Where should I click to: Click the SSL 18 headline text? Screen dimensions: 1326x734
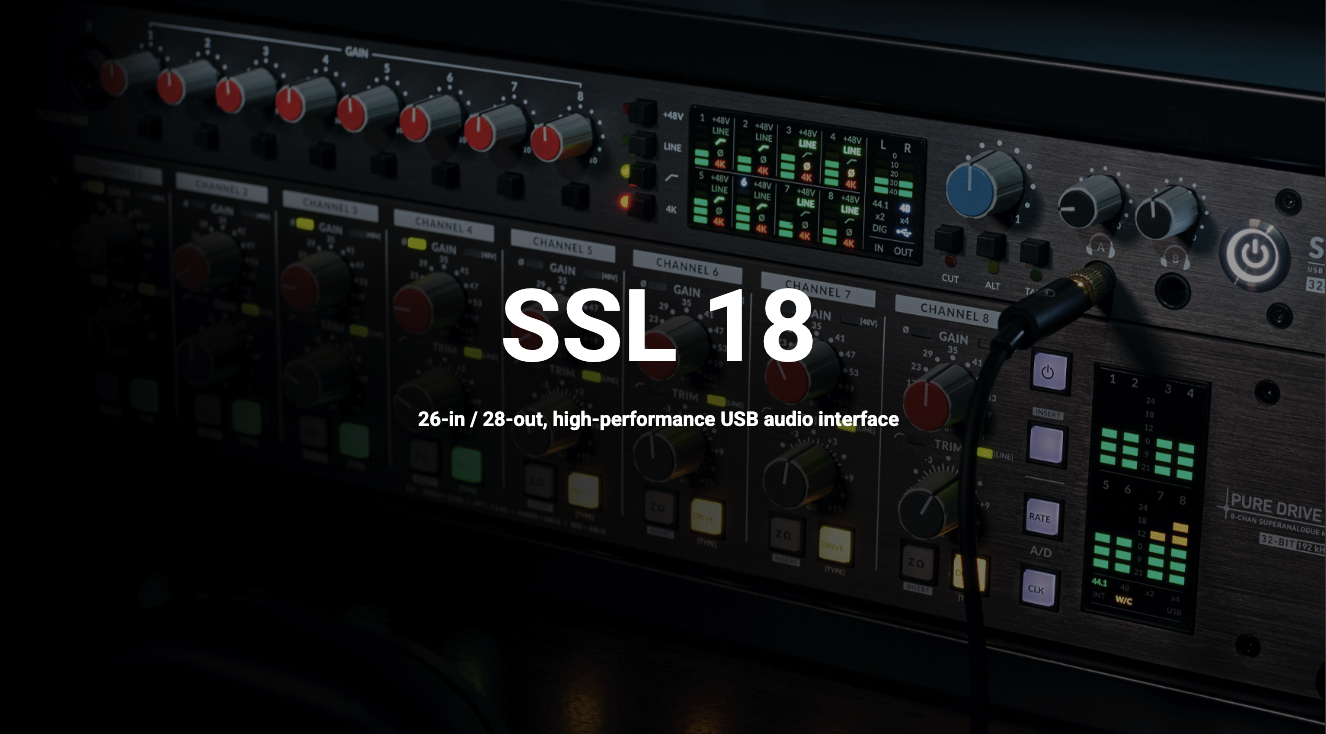tap(657, 327)
